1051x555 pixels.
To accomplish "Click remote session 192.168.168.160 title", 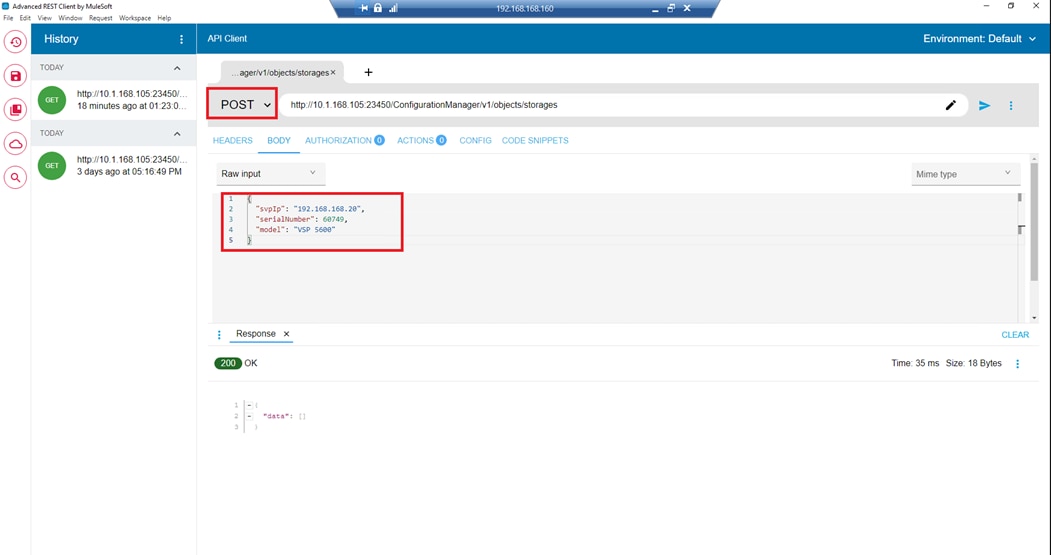I will click(x=524, y=9).
